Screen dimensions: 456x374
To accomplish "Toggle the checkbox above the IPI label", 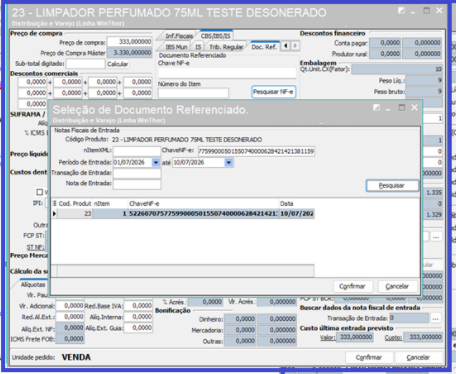I will click(x=39, y=192).
